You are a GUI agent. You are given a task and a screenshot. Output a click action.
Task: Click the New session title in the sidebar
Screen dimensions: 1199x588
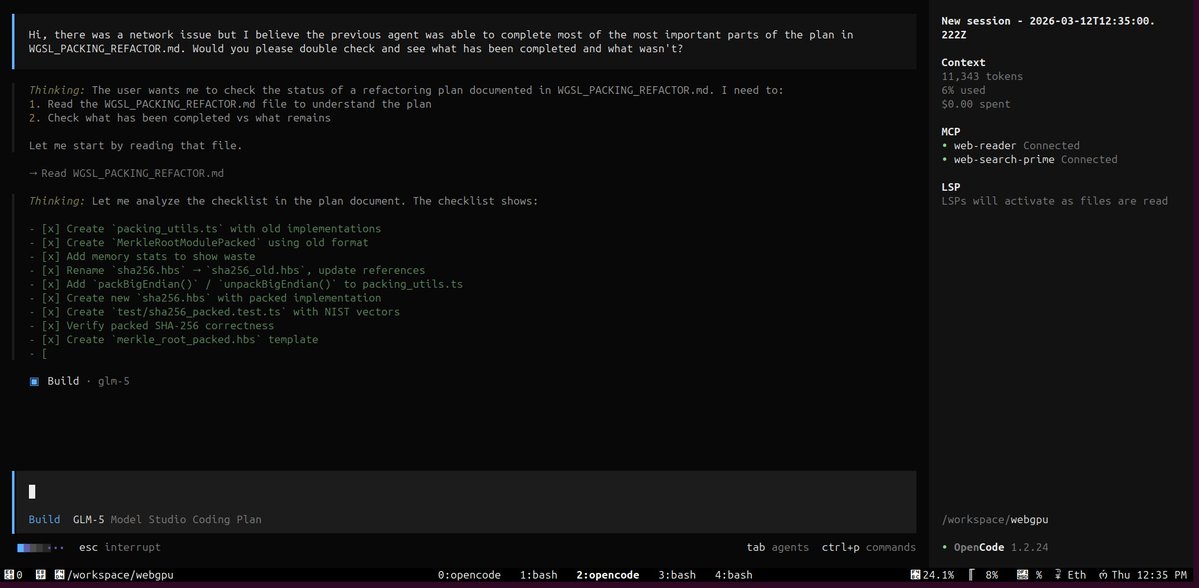tap(1048, 28)
